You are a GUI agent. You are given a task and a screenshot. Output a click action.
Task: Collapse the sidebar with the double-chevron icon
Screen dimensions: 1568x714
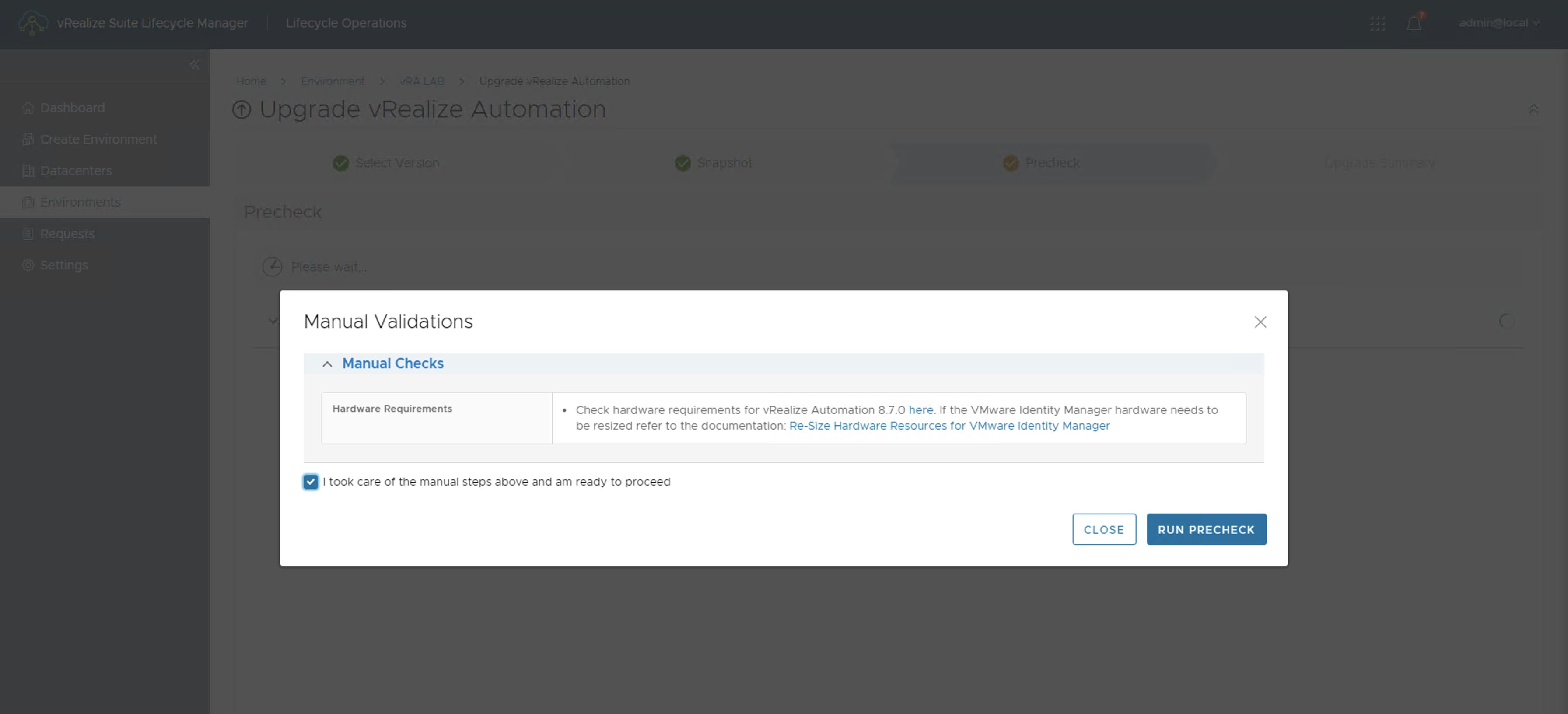tap(194, 64)
